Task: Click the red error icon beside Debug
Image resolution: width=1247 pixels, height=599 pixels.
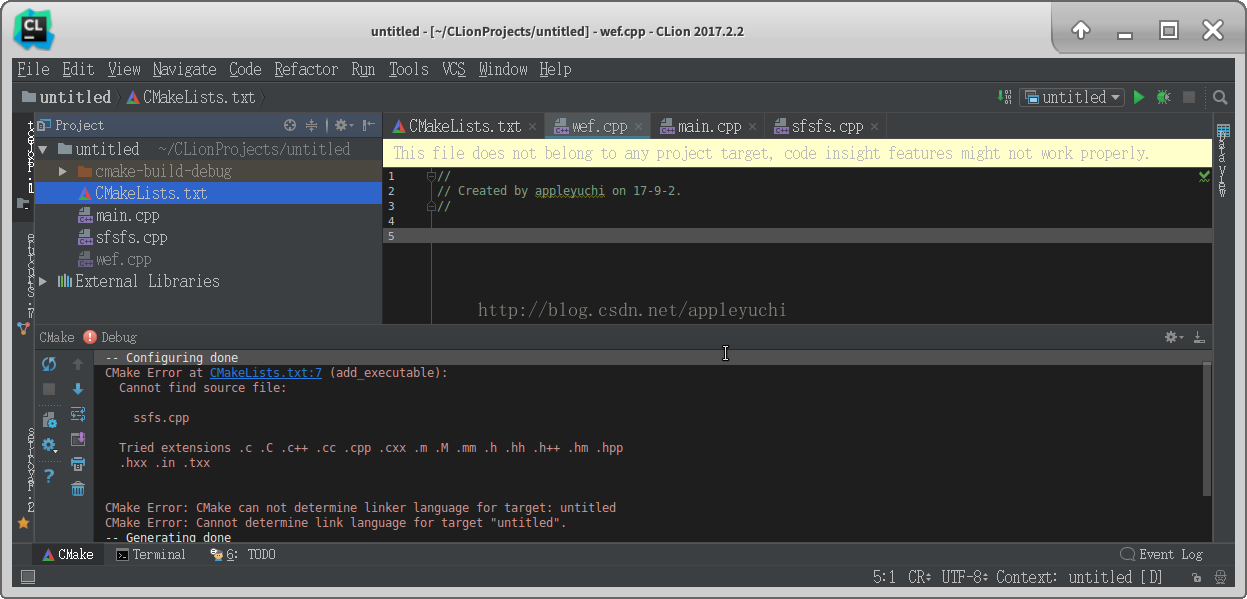Action: 90,337
